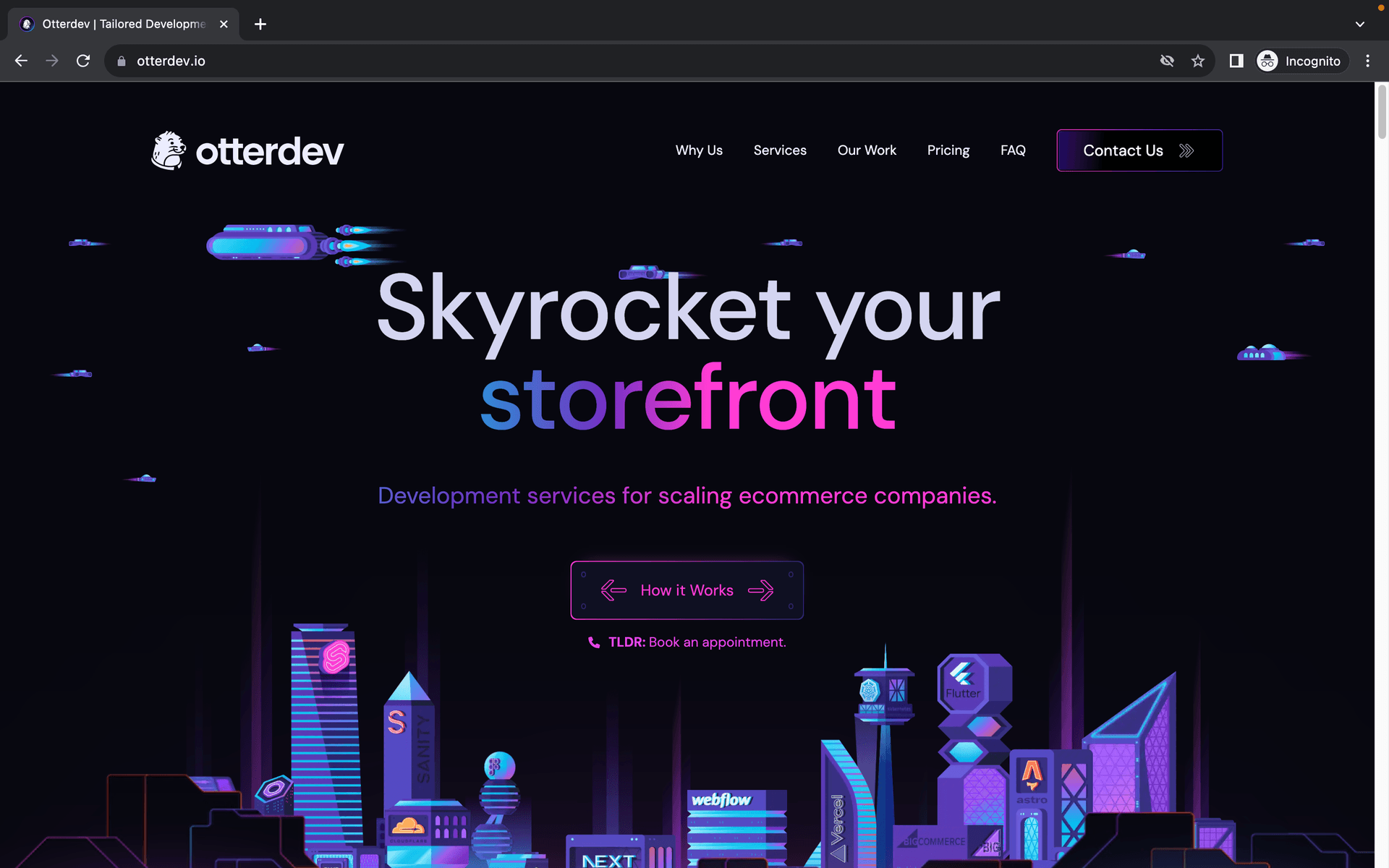This screenshot has width=1389, height=868.
Task: Click the phone icon beside TLDR
Action: point(594,642)
